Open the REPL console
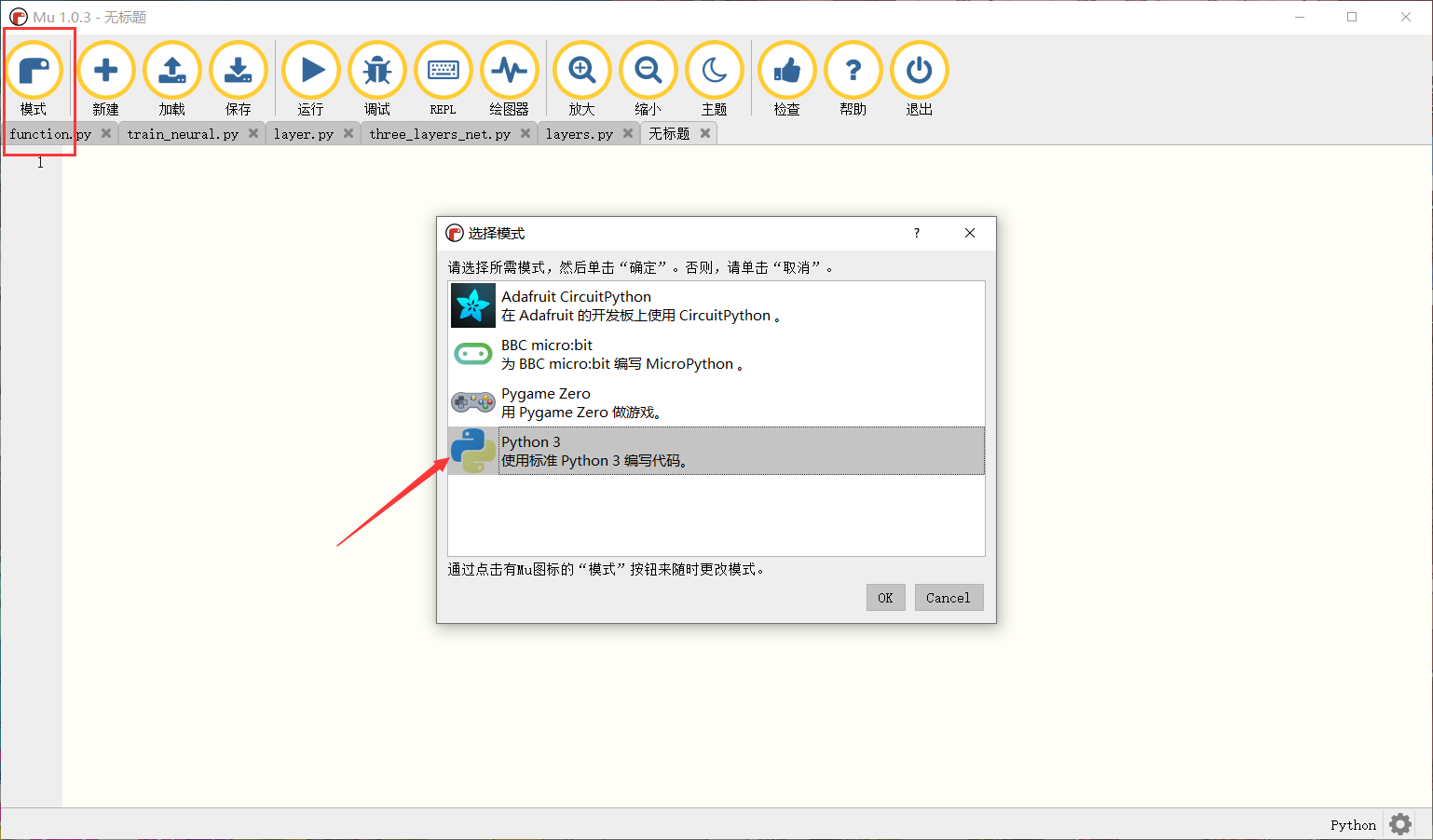Screen dimensions: 1433x840 [x=443, y=70]
